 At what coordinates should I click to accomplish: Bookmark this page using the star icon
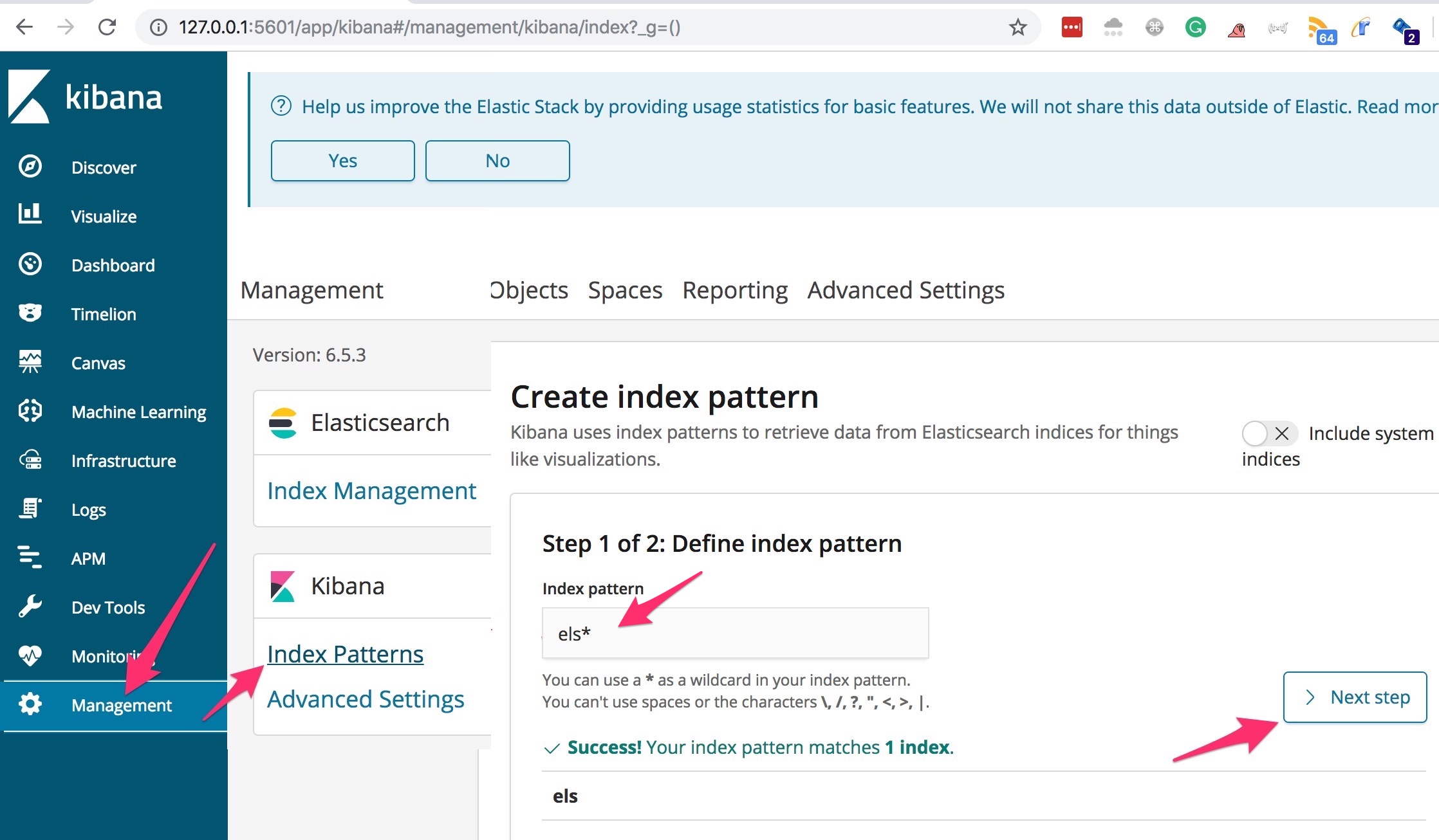tap(1017, 27)
